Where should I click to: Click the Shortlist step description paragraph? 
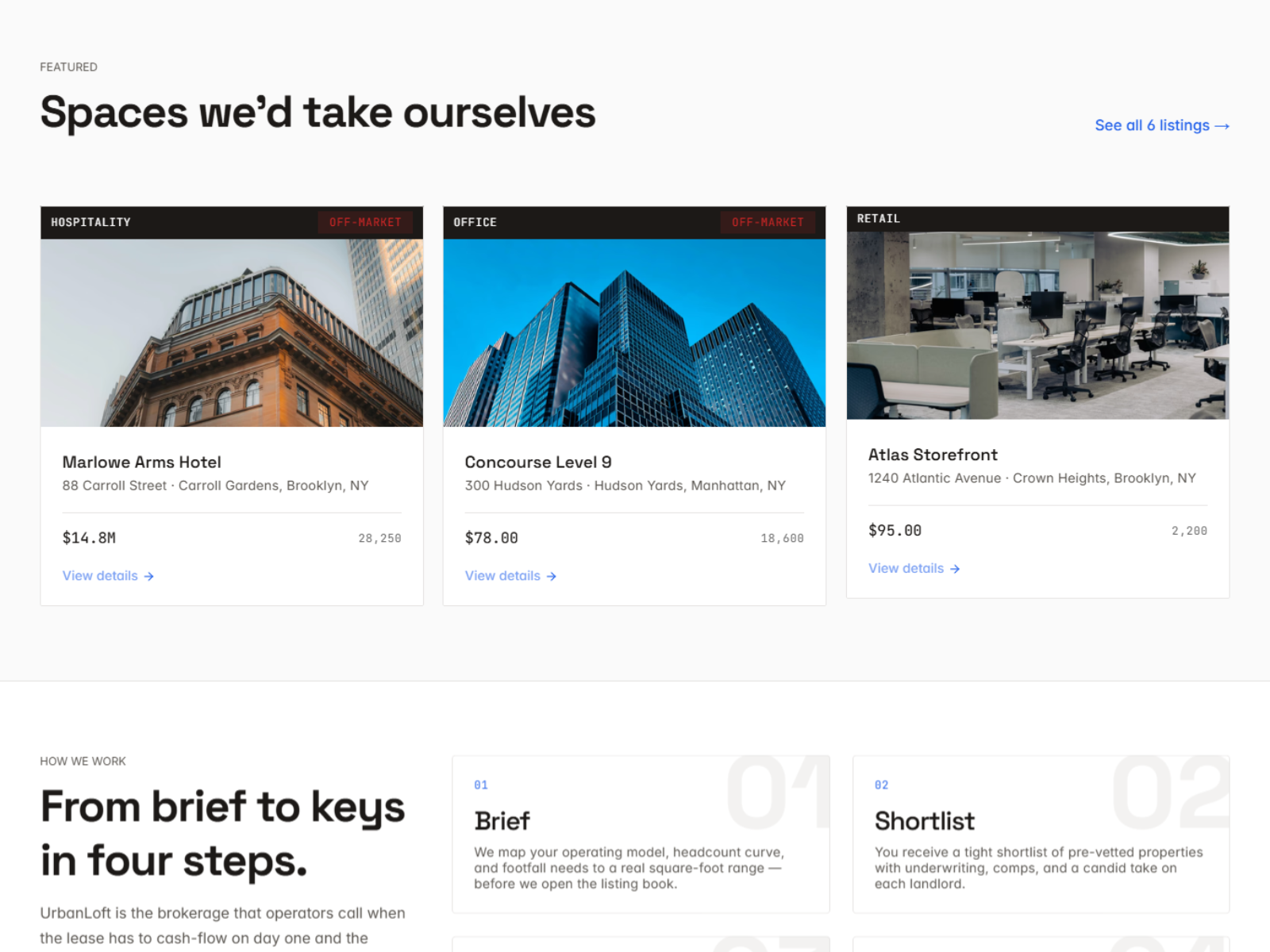pos(1038,868)
